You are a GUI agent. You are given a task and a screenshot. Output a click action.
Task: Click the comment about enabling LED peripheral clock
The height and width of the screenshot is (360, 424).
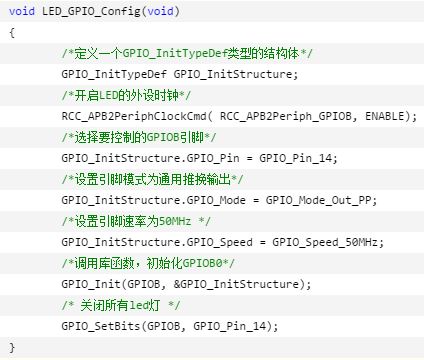pyautogui.click(x=126, y=95)
